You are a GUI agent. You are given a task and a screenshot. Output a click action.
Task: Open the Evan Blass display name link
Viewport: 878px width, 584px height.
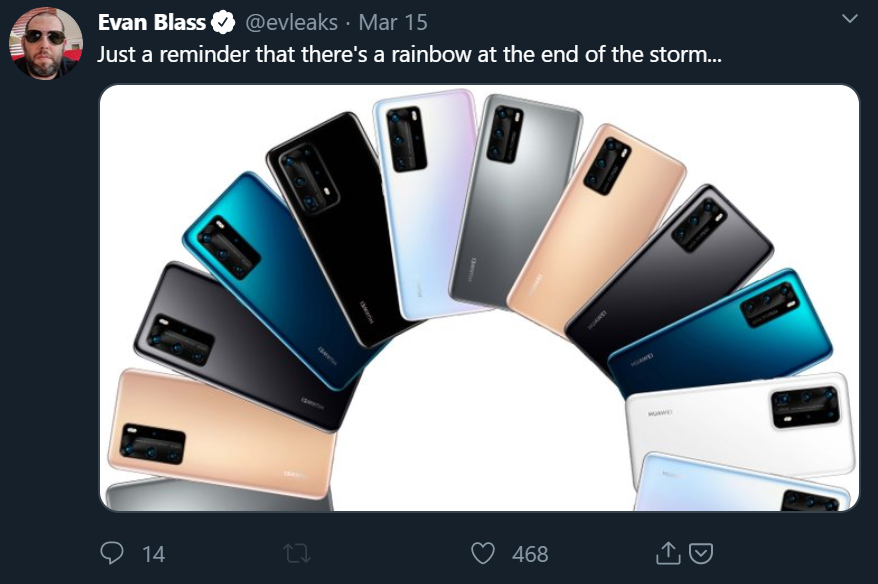tap(152, 22)
